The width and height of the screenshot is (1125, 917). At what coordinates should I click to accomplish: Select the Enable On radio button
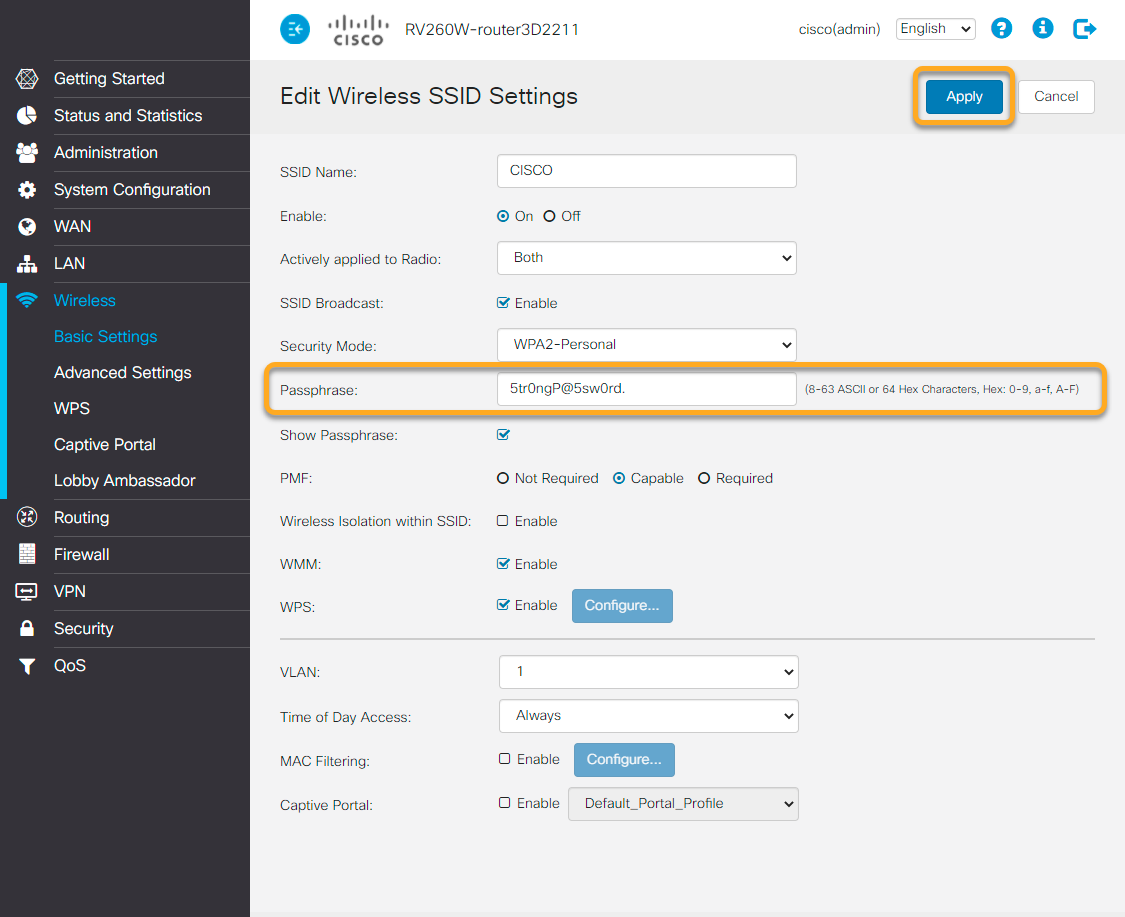503,216
